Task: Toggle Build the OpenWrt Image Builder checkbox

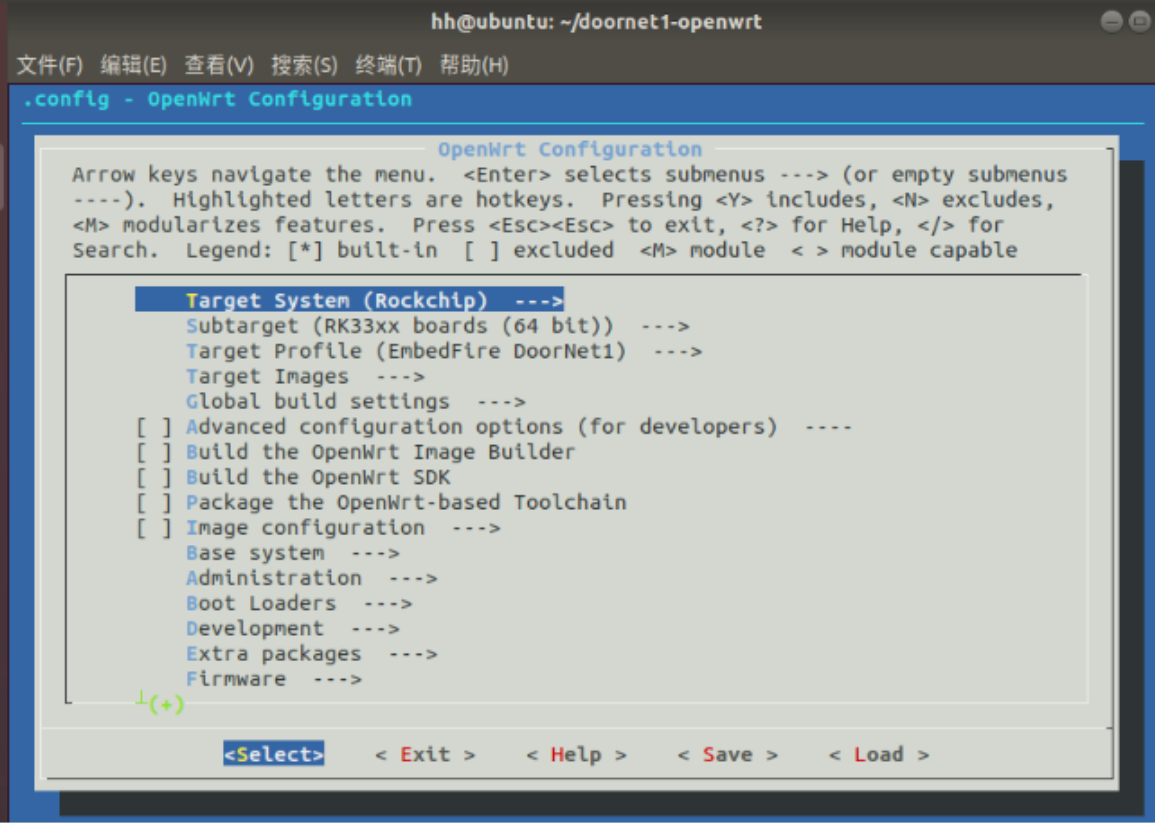Action: 154,452
